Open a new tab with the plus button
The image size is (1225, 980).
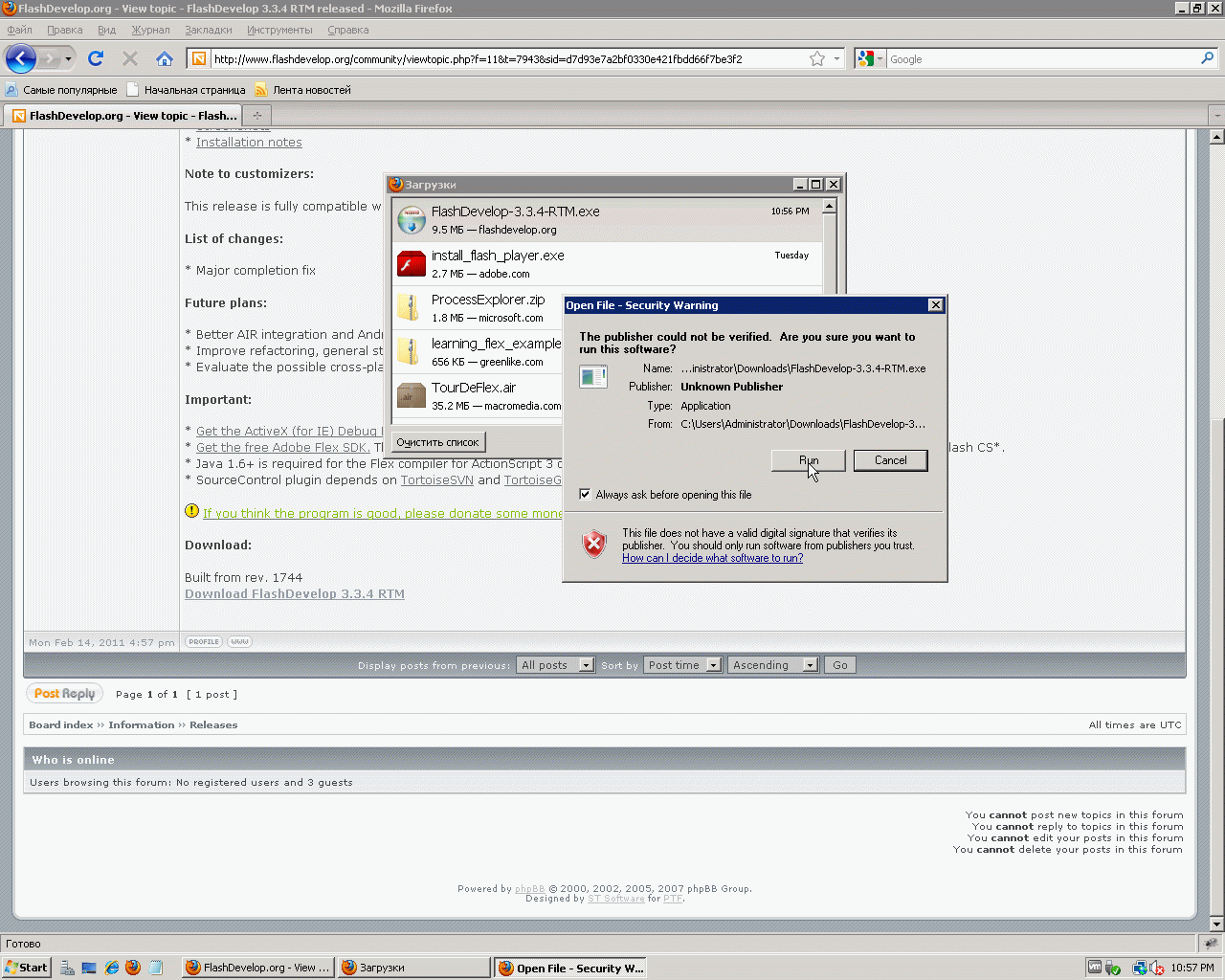[256, 116]
